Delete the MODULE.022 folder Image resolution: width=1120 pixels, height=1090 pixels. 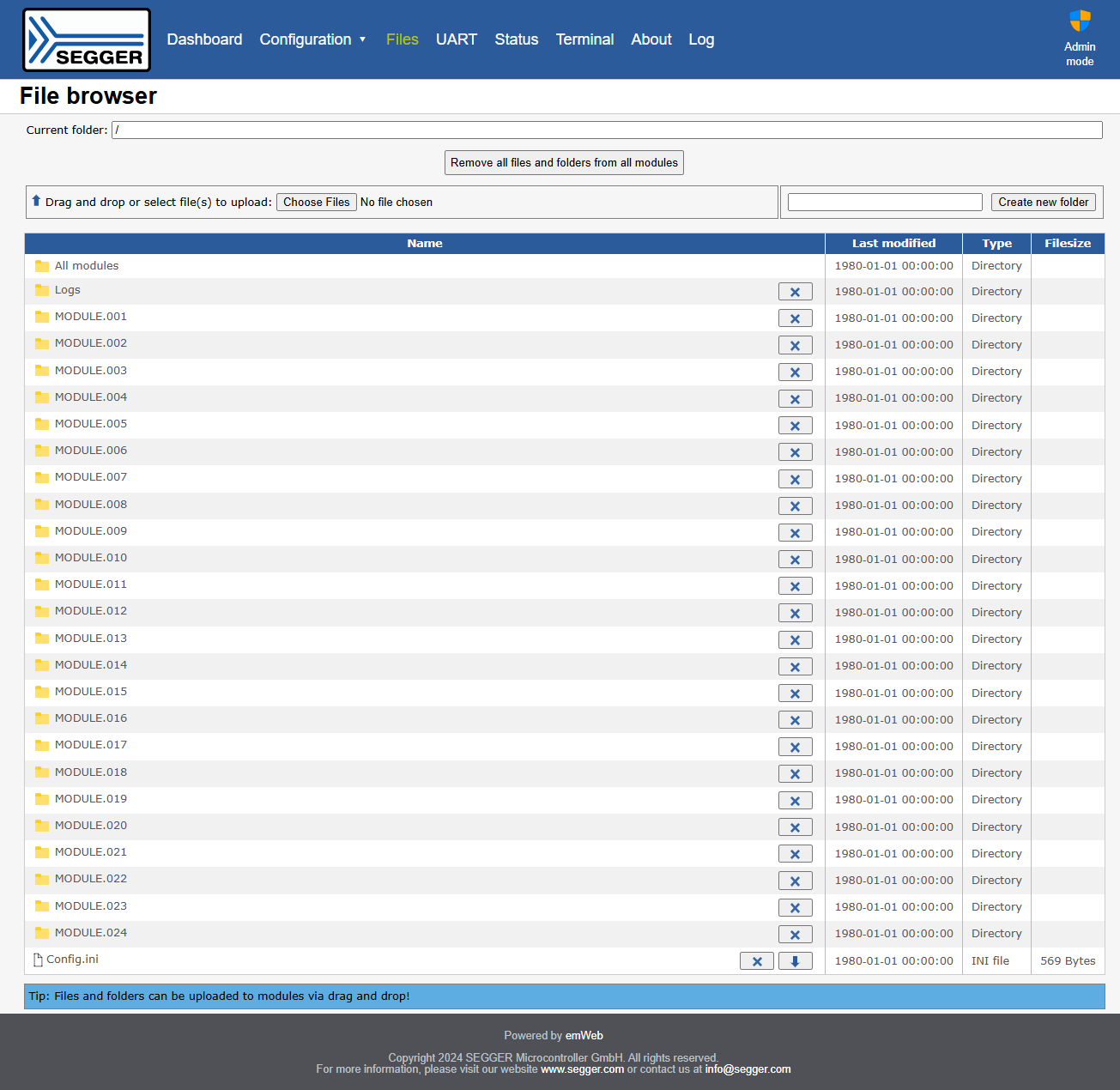795,881
